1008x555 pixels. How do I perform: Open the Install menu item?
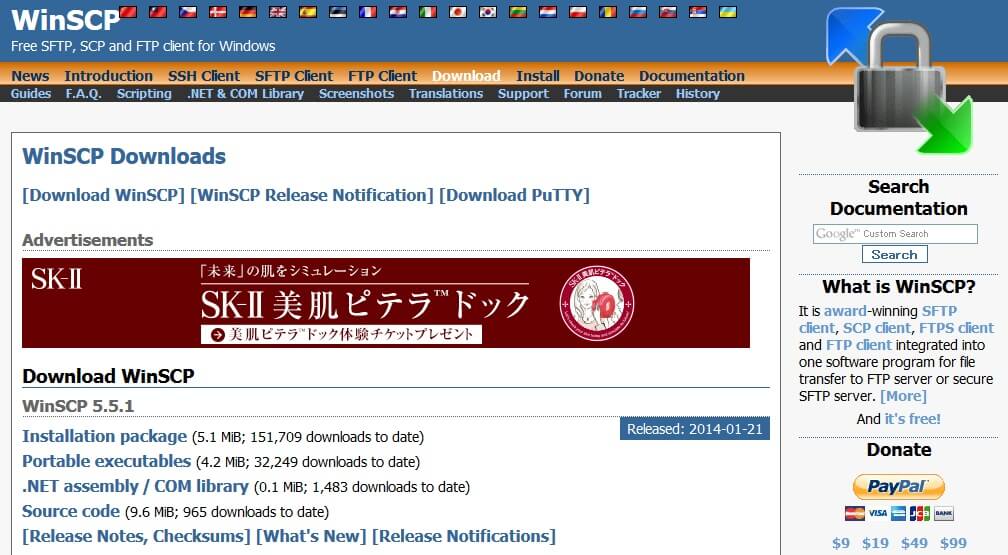[537, 76]
